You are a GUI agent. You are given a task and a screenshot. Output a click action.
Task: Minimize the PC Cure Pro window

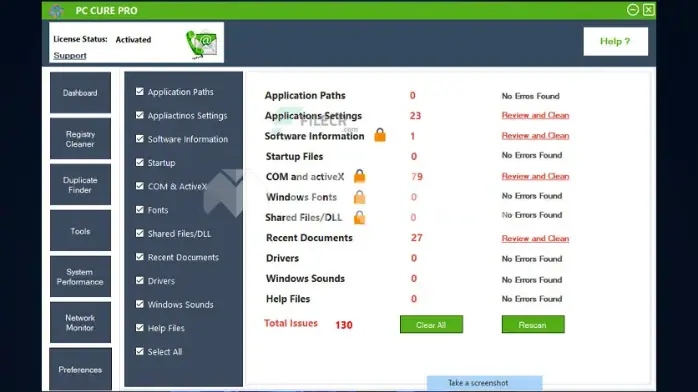(x=633, y=10)
